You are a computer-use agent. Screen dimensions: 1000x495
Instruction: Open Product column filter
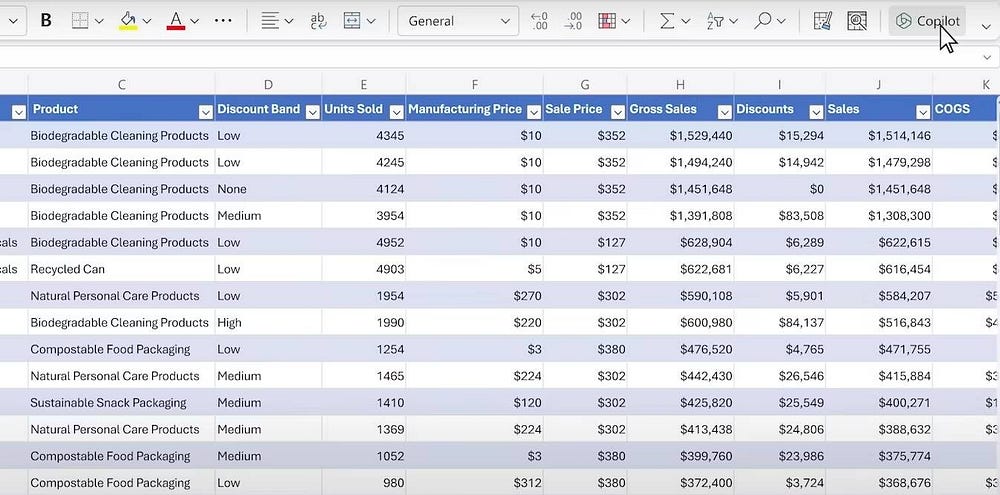coord(205,112)
